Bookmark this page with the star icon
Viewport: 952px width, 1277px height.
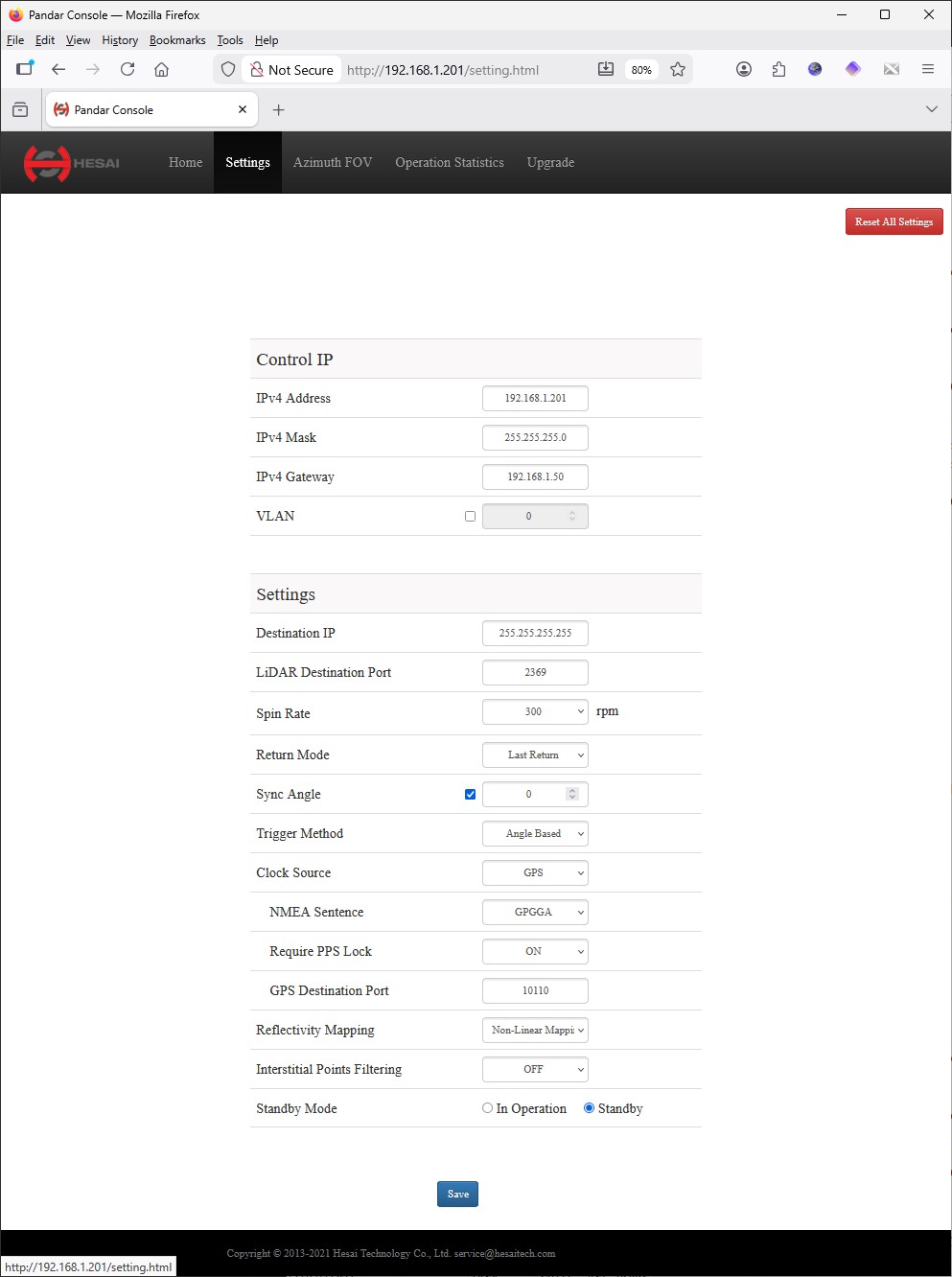coord(678,69)
